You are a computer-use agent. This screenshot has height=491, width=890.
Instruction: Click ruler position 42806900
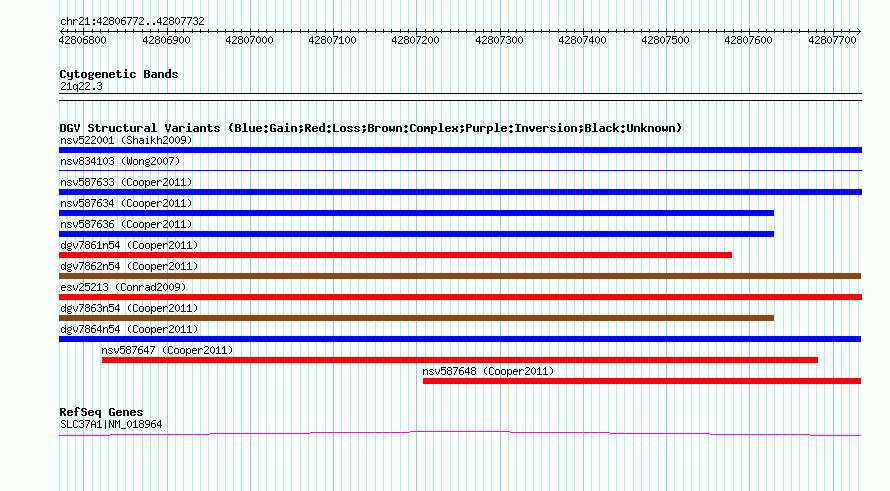coord(166,40)
